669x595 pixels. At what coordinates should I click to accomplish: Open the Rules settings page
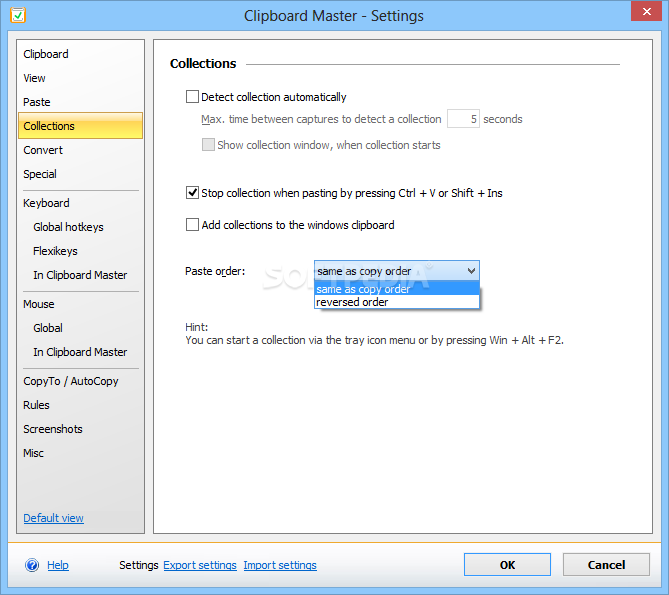click(36, 405)
